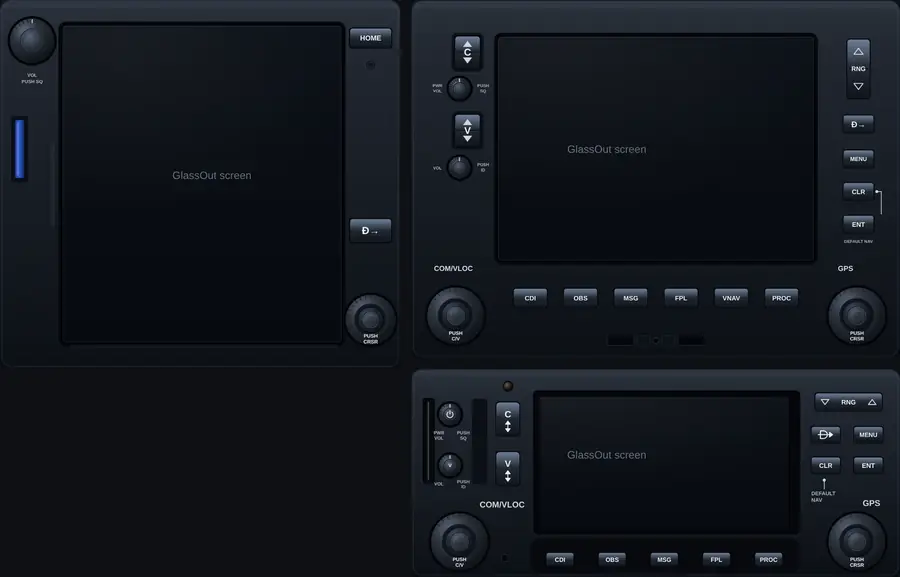This screenshot has width=900, height=577.
Task: Open MSG page on the lower right unit
Action: pyautogui.click(x=664, y=559)
